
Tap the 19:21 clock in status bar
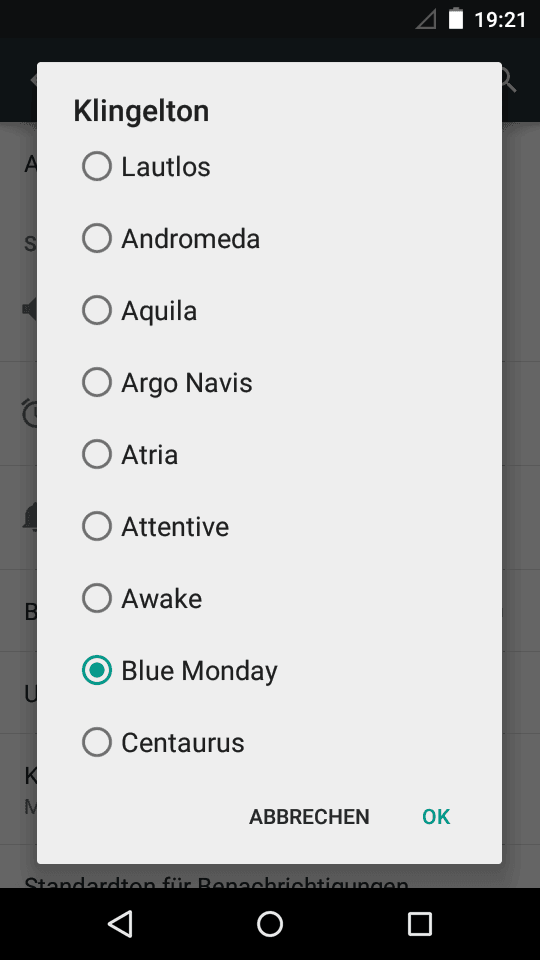click(x=500, y=20)
